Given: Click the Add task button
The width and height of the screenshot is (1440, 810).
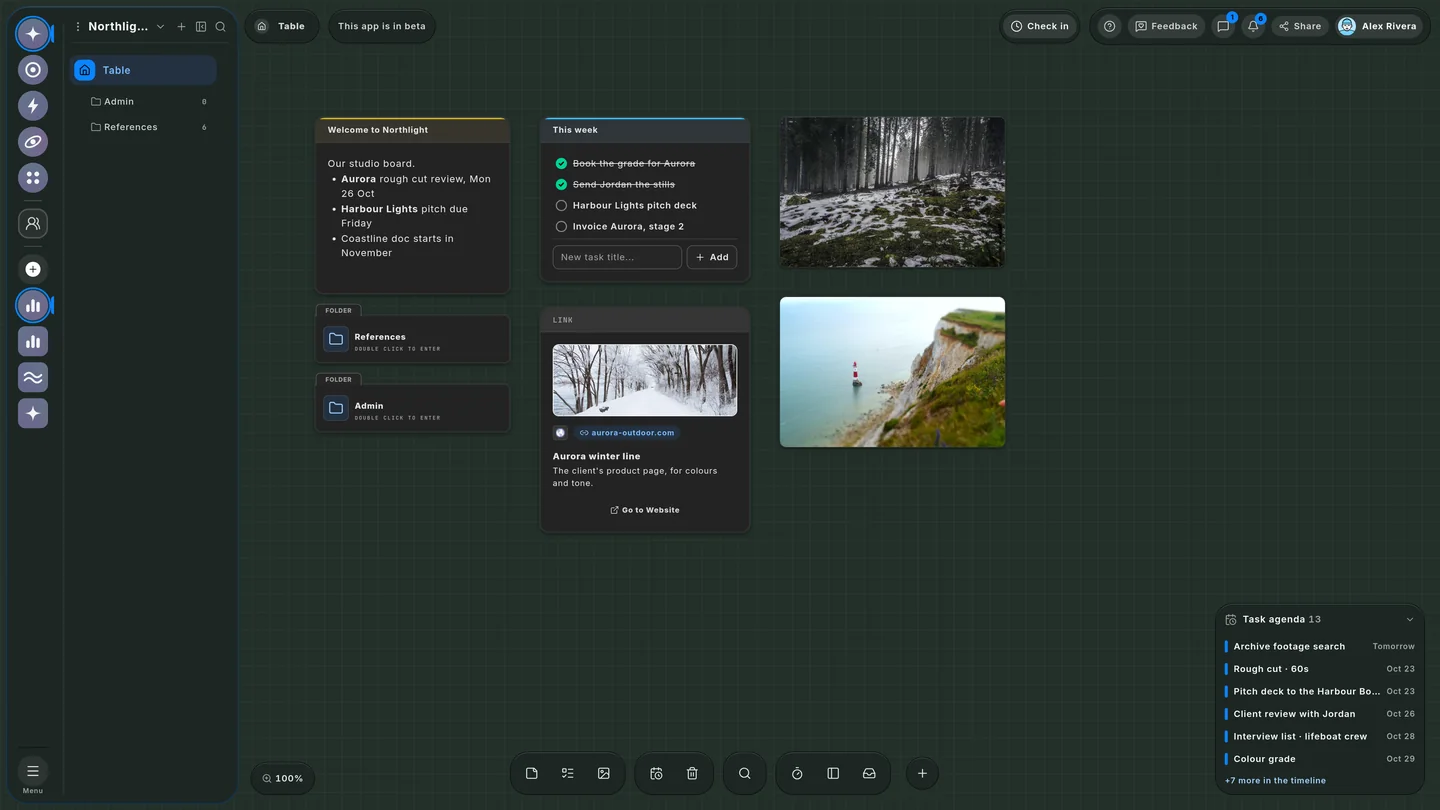Looking at the screenshot, I should (712, 257).
